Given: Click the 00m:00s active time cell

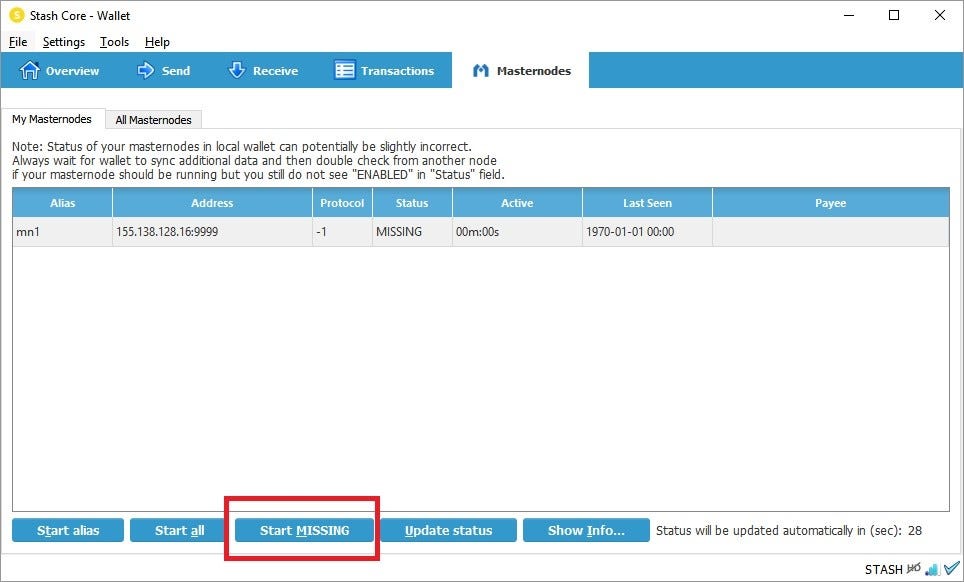Looking at the screenshot, I should point(517,232).
